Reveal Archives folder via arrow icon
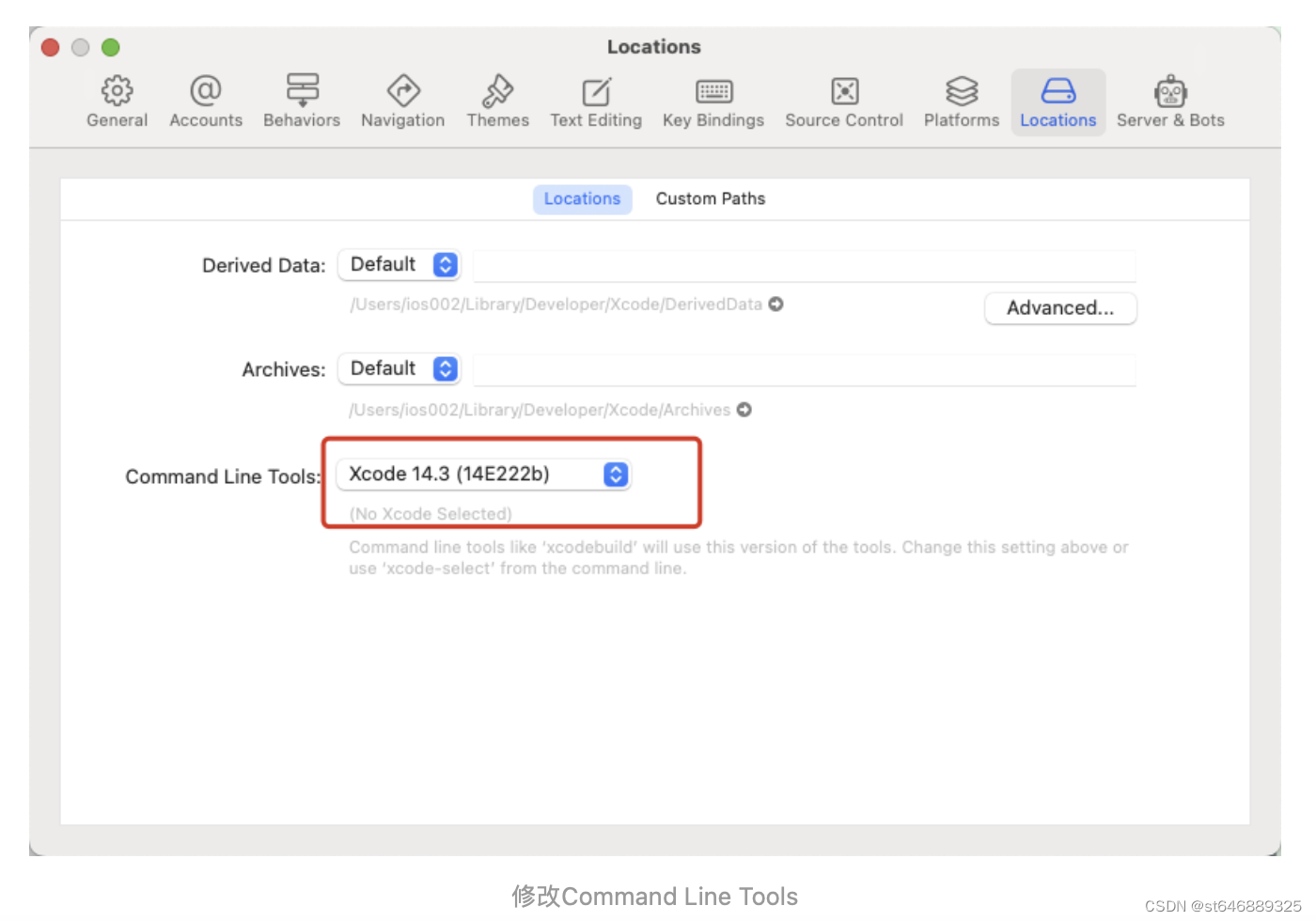This screenshot has height=921, width=1316. 744,410
